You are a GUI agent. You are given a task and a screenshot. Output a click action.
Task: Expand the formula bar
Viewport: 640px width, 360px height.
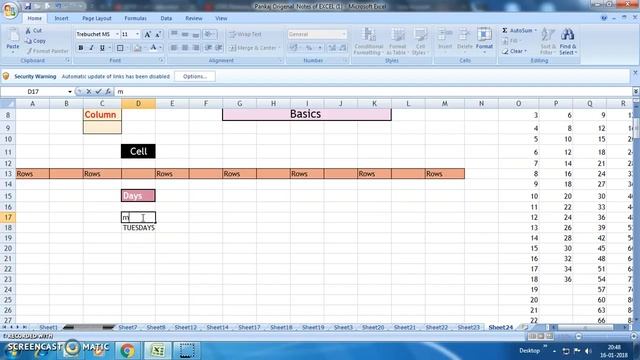[636, 92]
